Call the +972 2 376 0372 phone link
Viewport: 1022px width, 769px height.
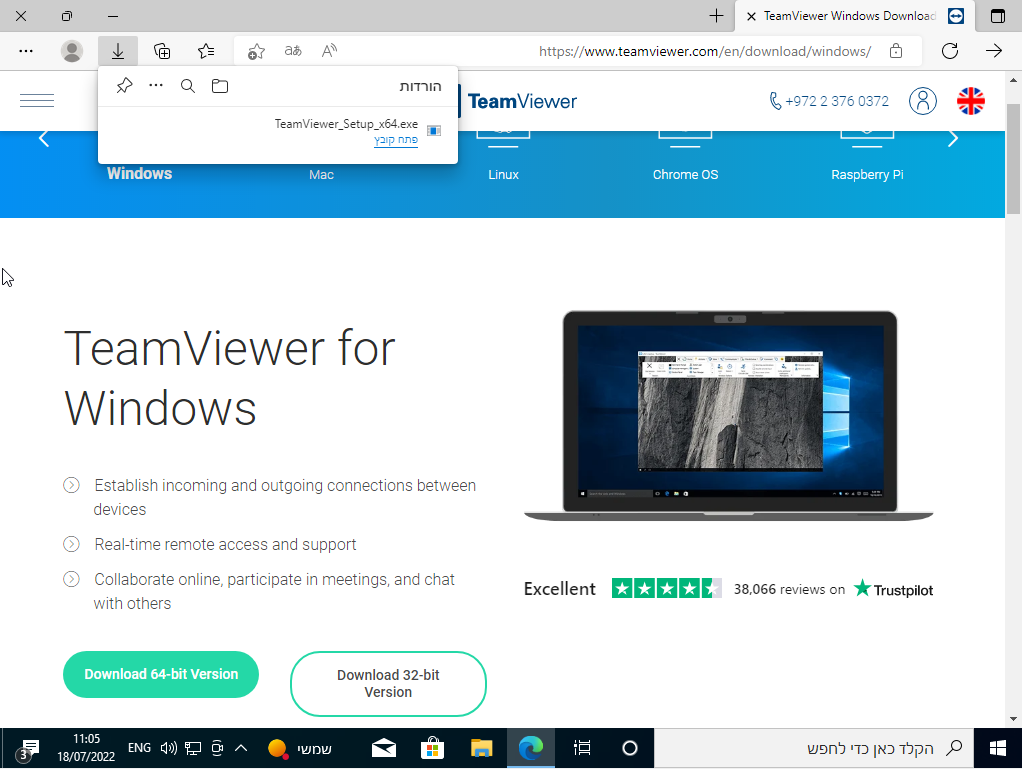[x=829, y=101]
